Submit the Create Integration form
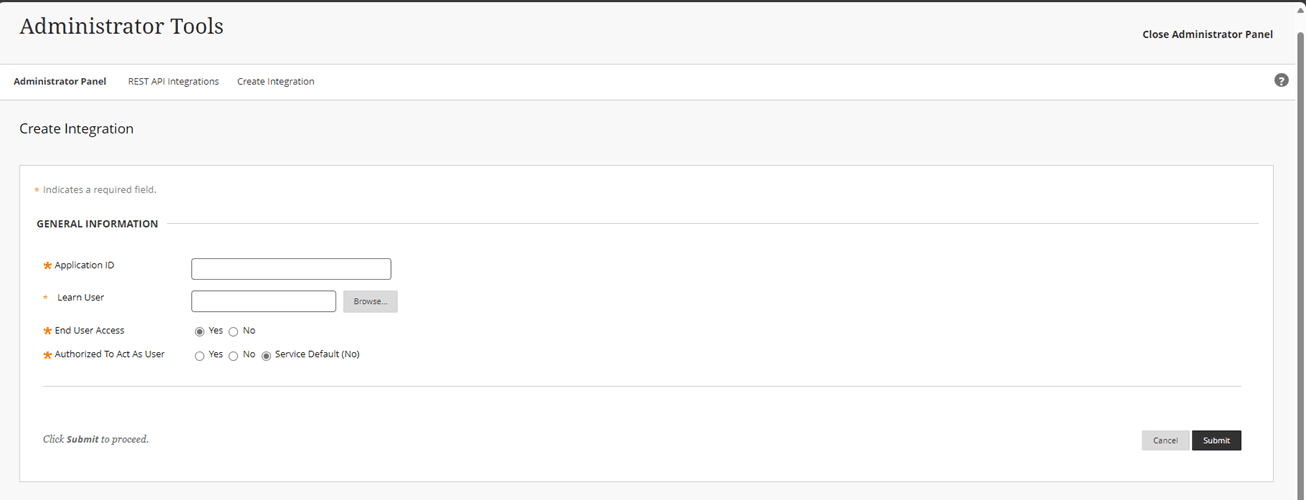1306x500 pixels. (x=1216, y=440)
